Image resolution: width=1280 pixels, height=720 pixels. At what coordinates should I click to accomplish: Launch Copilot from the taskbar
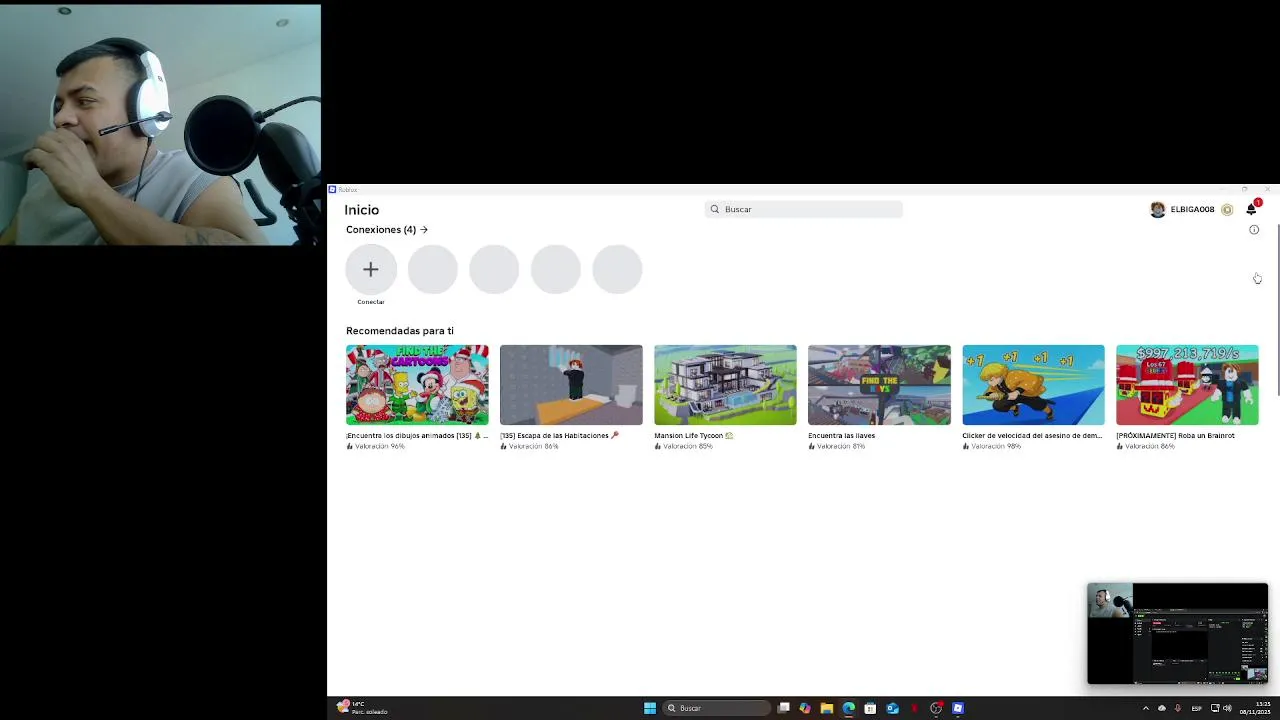coord(805,708)
